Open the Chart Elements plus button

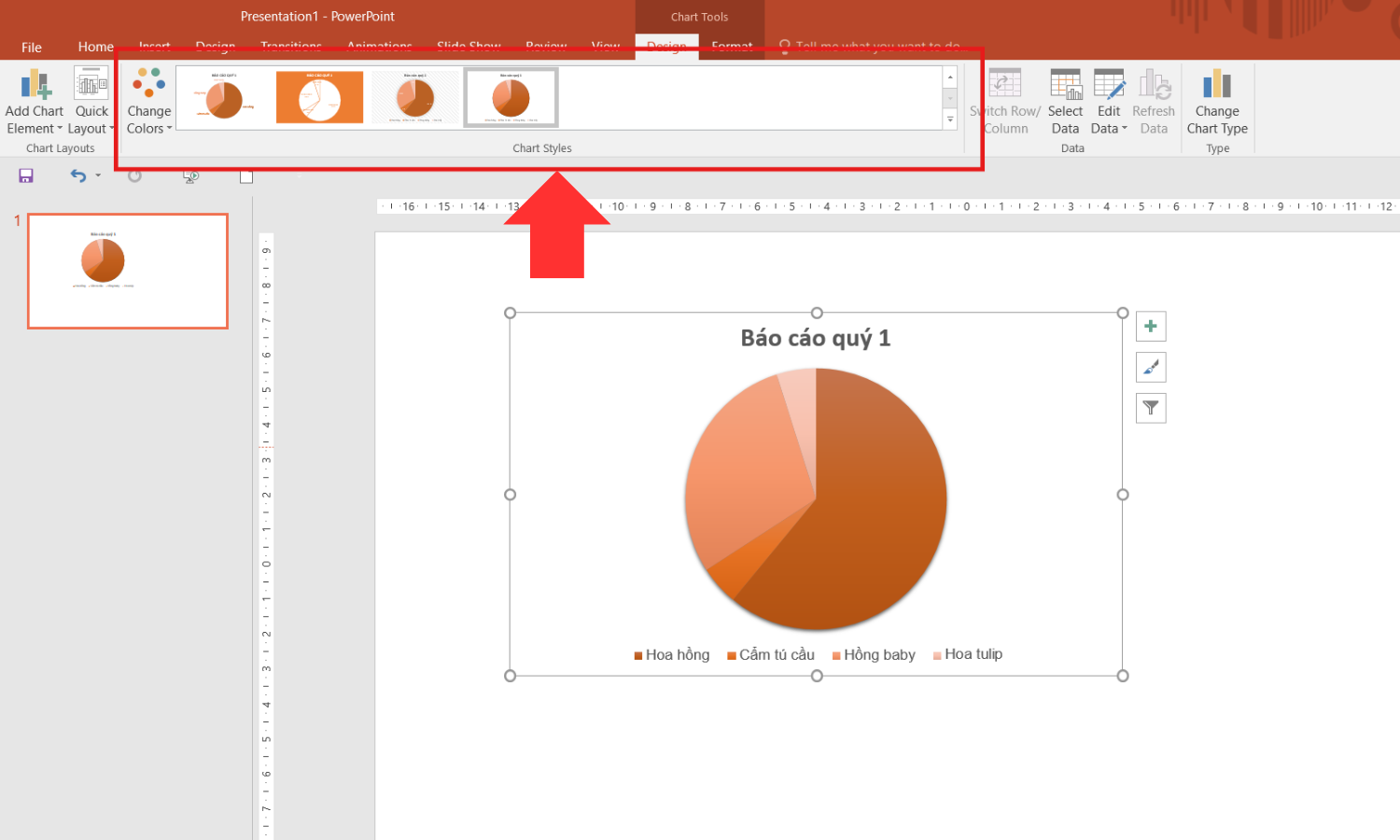tap(1151, 327)
